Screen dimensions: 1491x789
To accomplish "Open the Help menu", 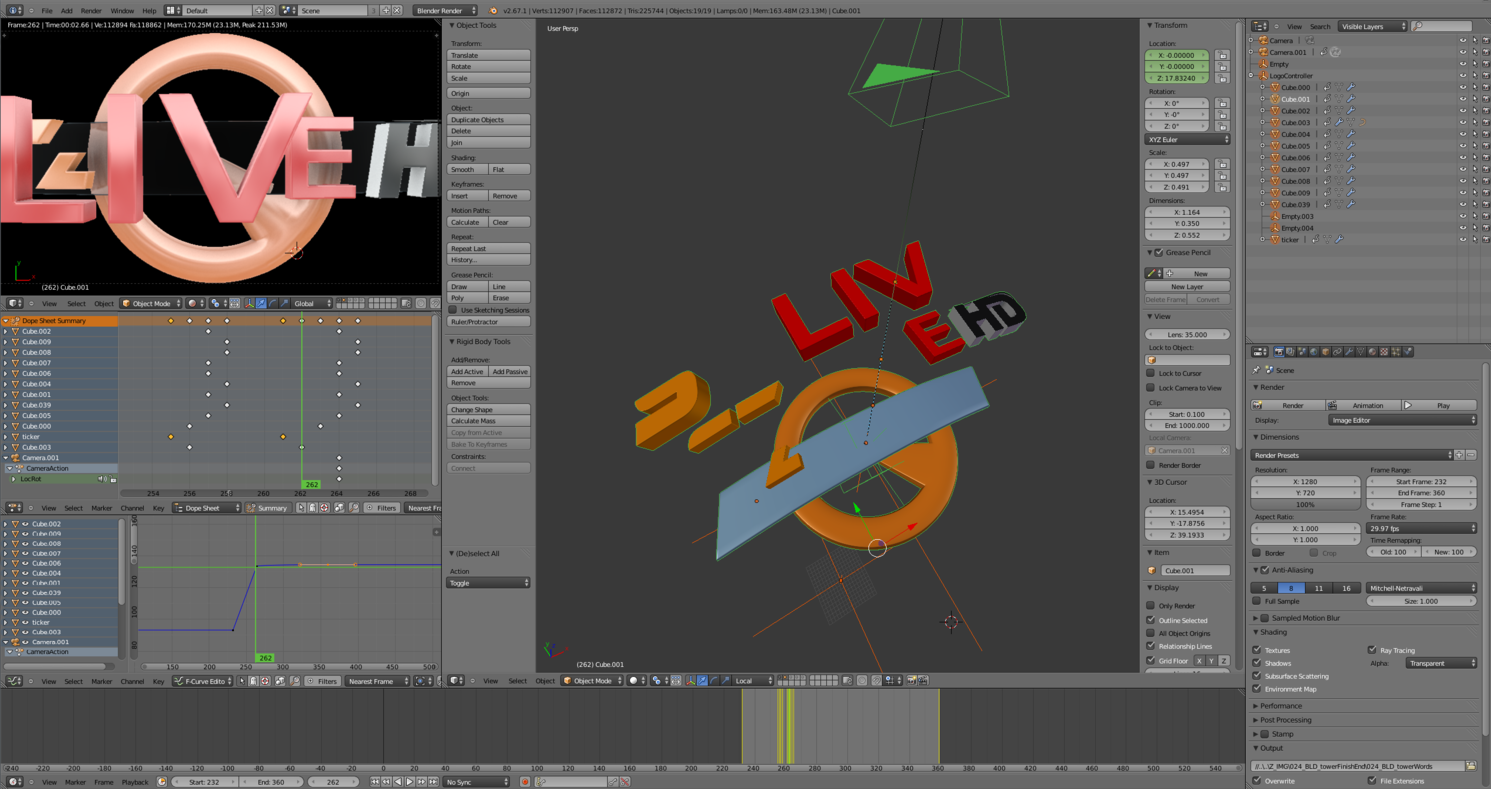I will (149, 11).
